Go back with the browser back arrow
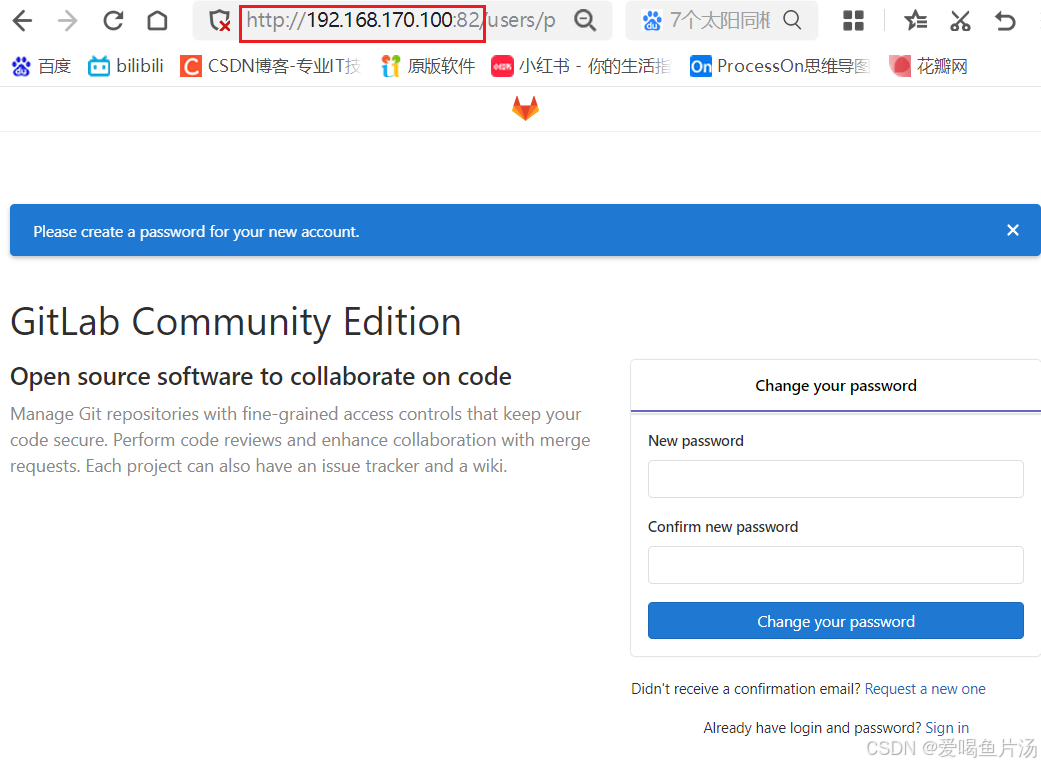The image size is (1041, 766). [x=23, y=21]
